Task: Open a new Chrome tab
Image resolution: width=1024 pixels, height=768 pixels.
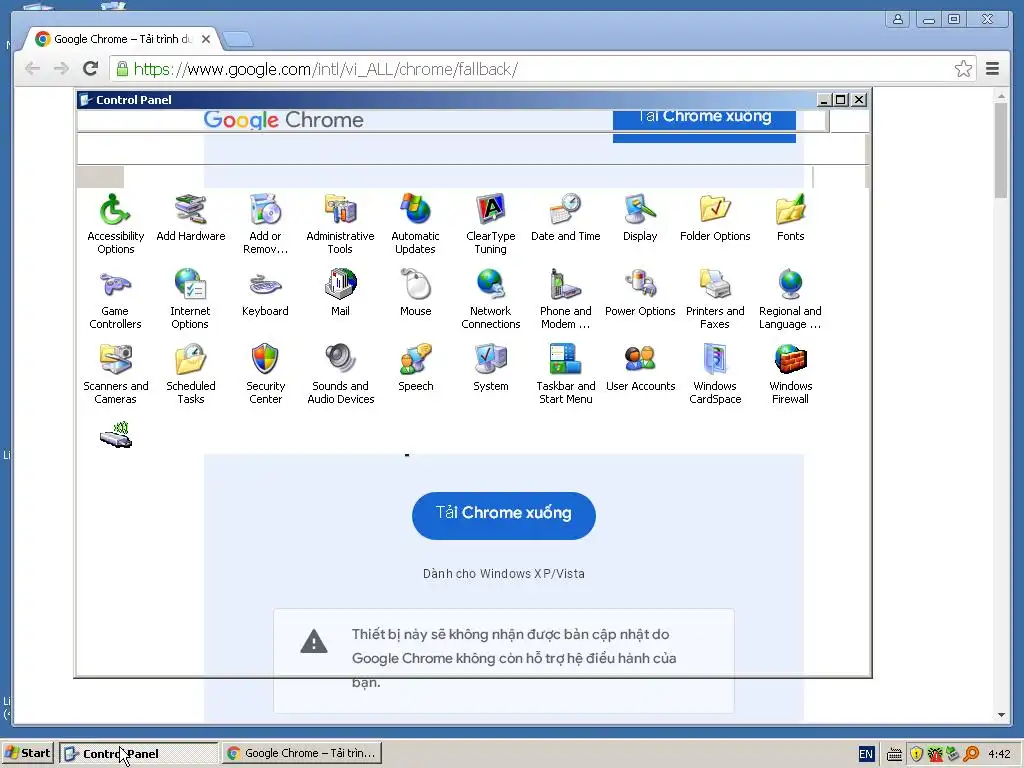Action: (238, 40)
